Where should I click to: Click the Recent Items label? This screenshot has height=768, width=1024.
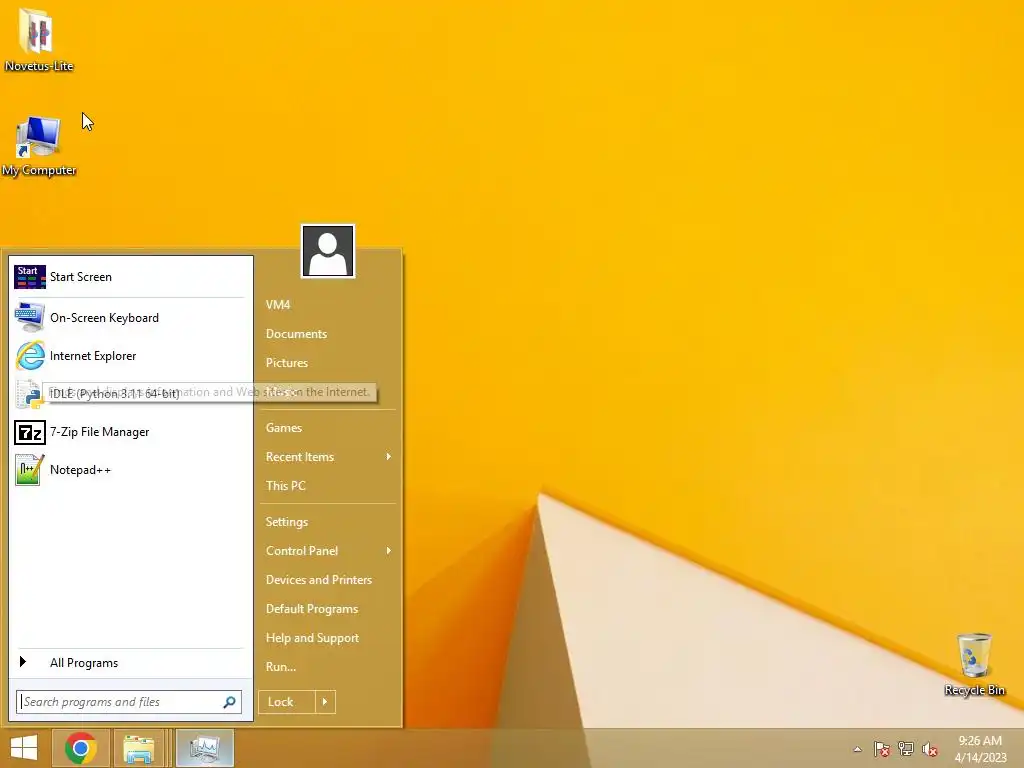pyautogui.click(x=300, y=457)
